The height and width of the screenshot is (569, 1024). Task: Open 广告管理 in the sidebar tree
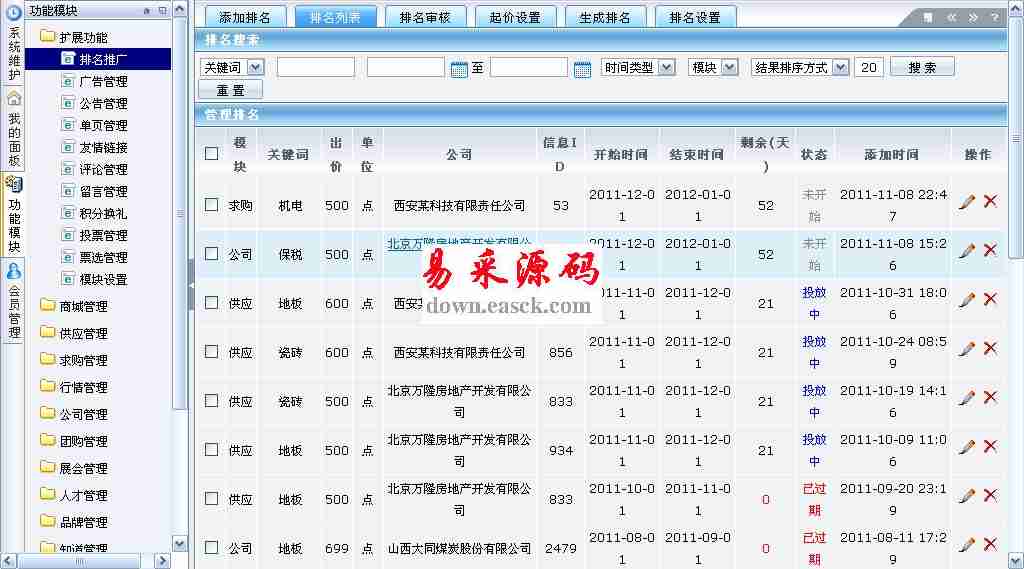click(x=103, y=81)
